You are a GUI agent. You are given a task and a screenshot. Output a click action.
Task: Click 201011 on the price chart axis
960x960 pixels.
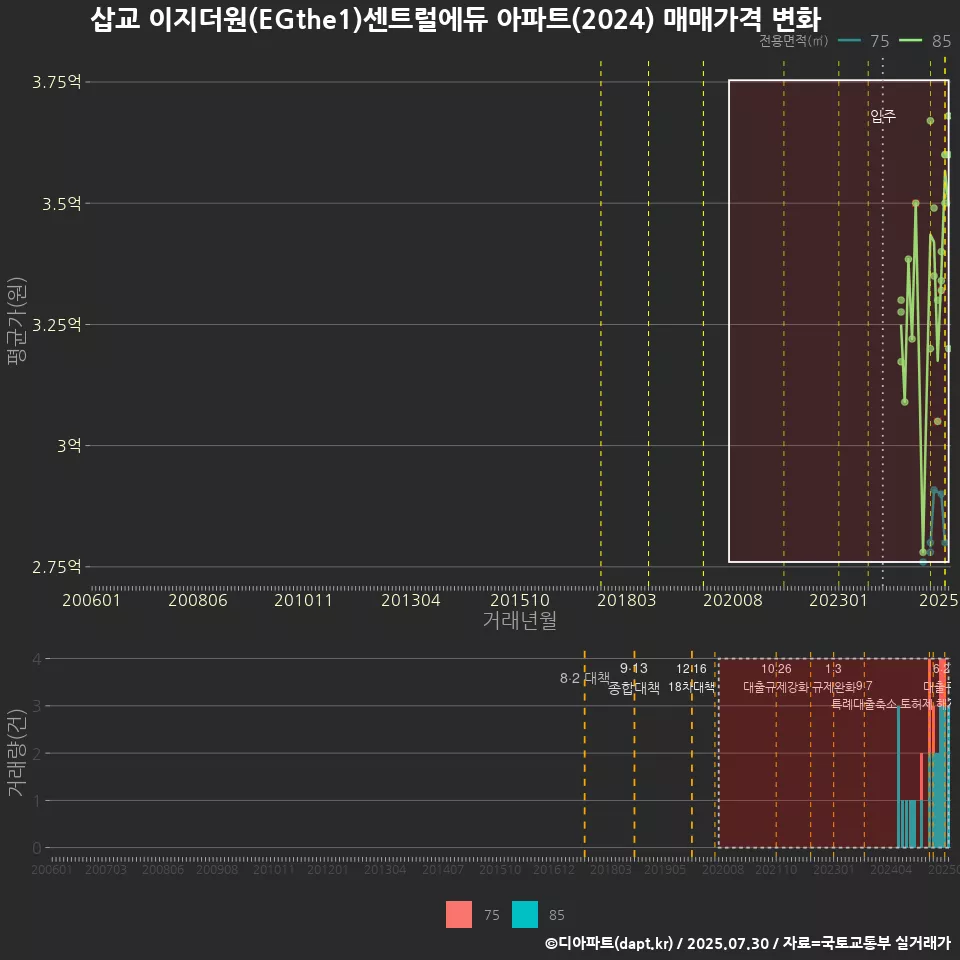pos(304,600)
